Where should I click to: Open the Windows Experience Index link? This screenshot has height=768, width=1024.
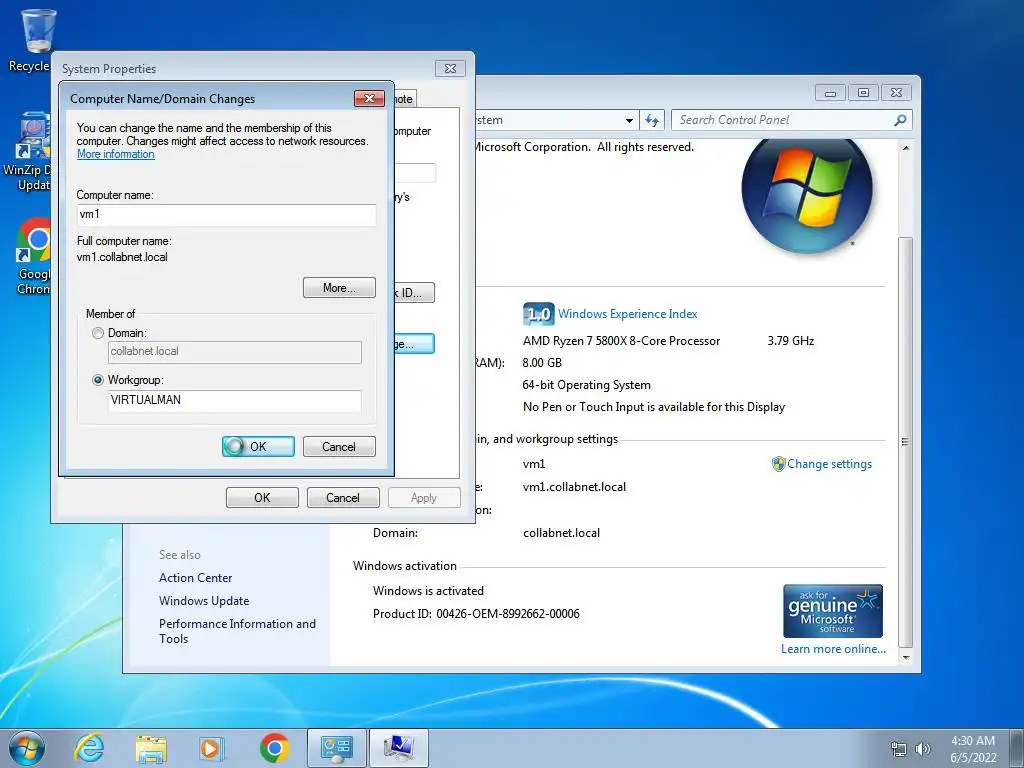click(x=628, y=314)
